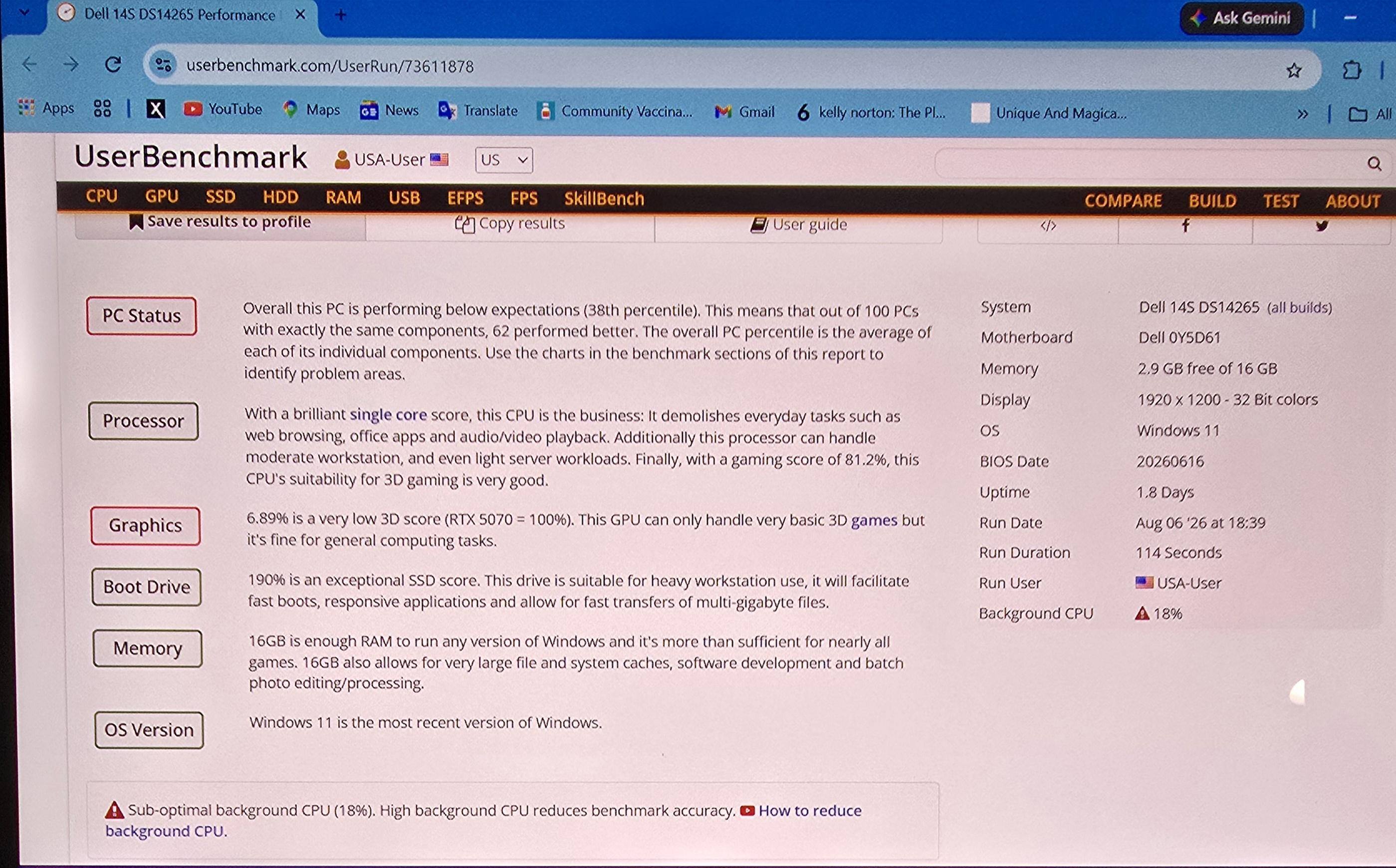Viewport: 1396px width, 868px height.
Task: Open kelly norton bookmark
Action: (x=871, y=112)
